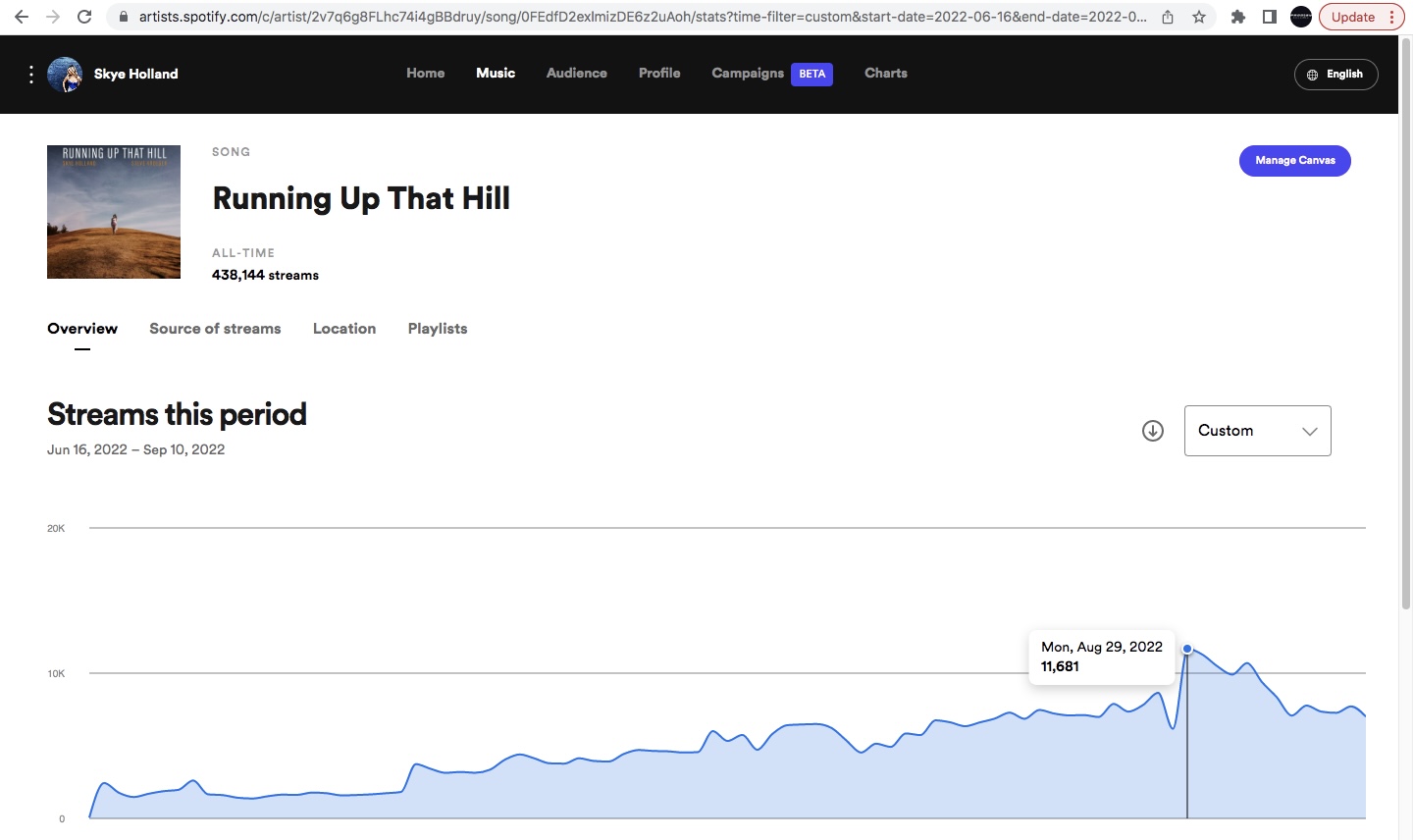Open the Music tab
This screenshot has width=1413, height=840.
click(496, 73)
